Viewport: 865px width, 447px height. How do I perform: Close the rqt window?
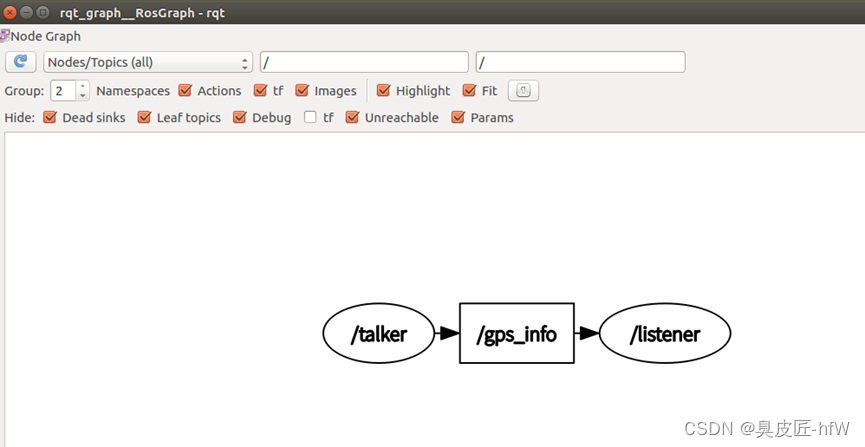(x=10, y=12)
